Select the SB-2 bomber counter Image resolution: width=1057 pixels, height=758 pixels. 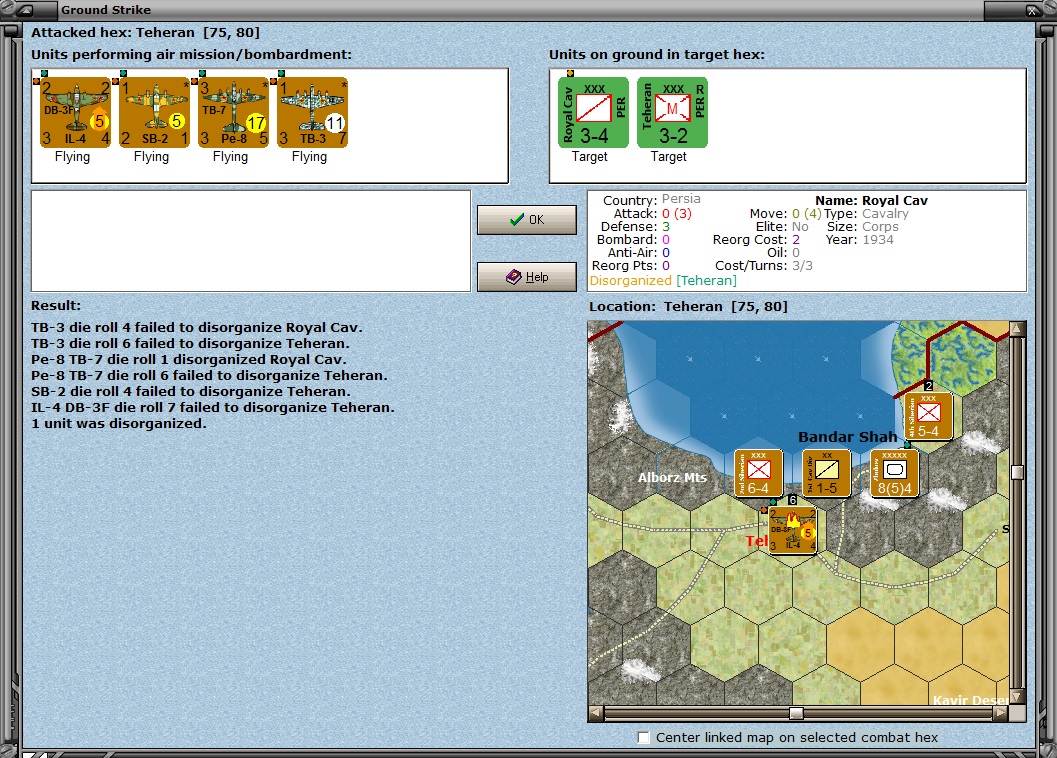(154, 112)
